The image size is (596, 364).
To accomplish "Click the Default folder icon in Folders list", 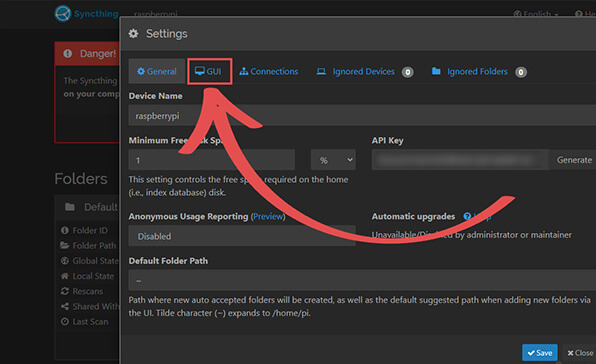I will (x=70, y=207).
